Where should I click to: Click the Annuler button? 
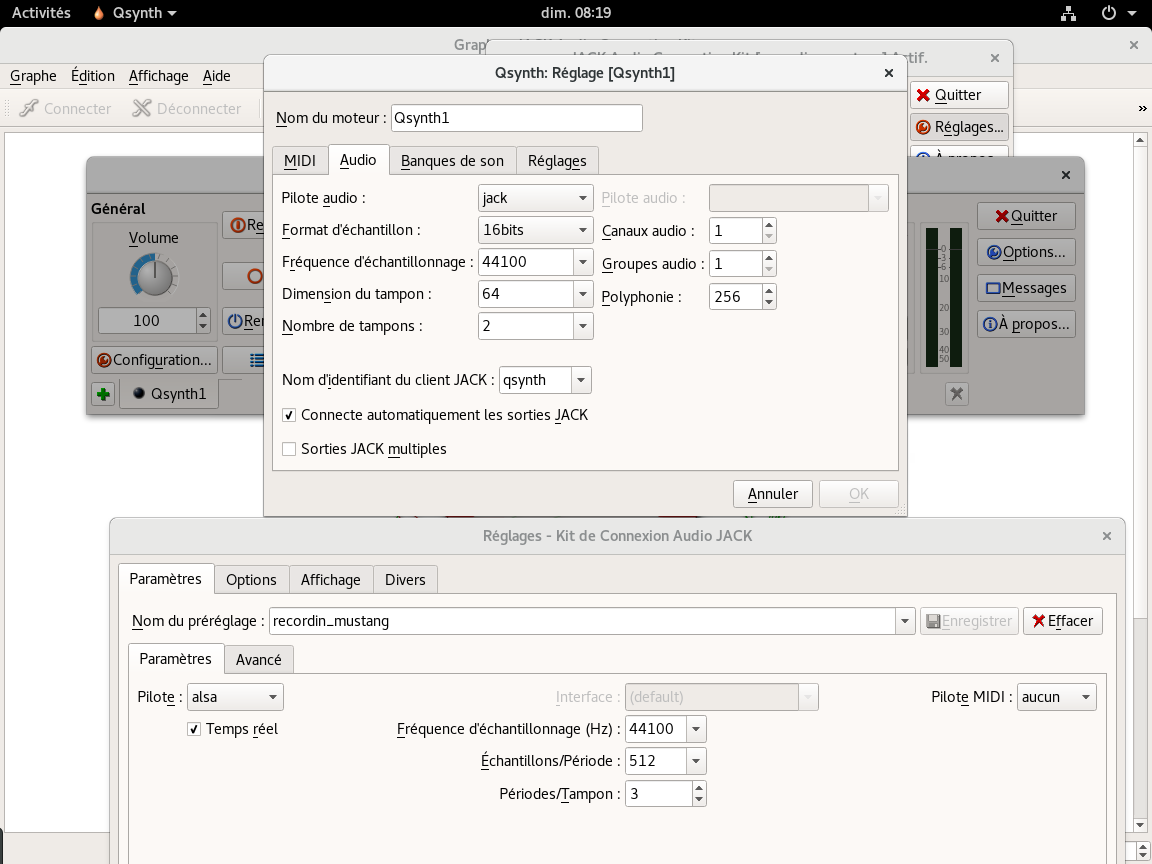click(772, 494)
